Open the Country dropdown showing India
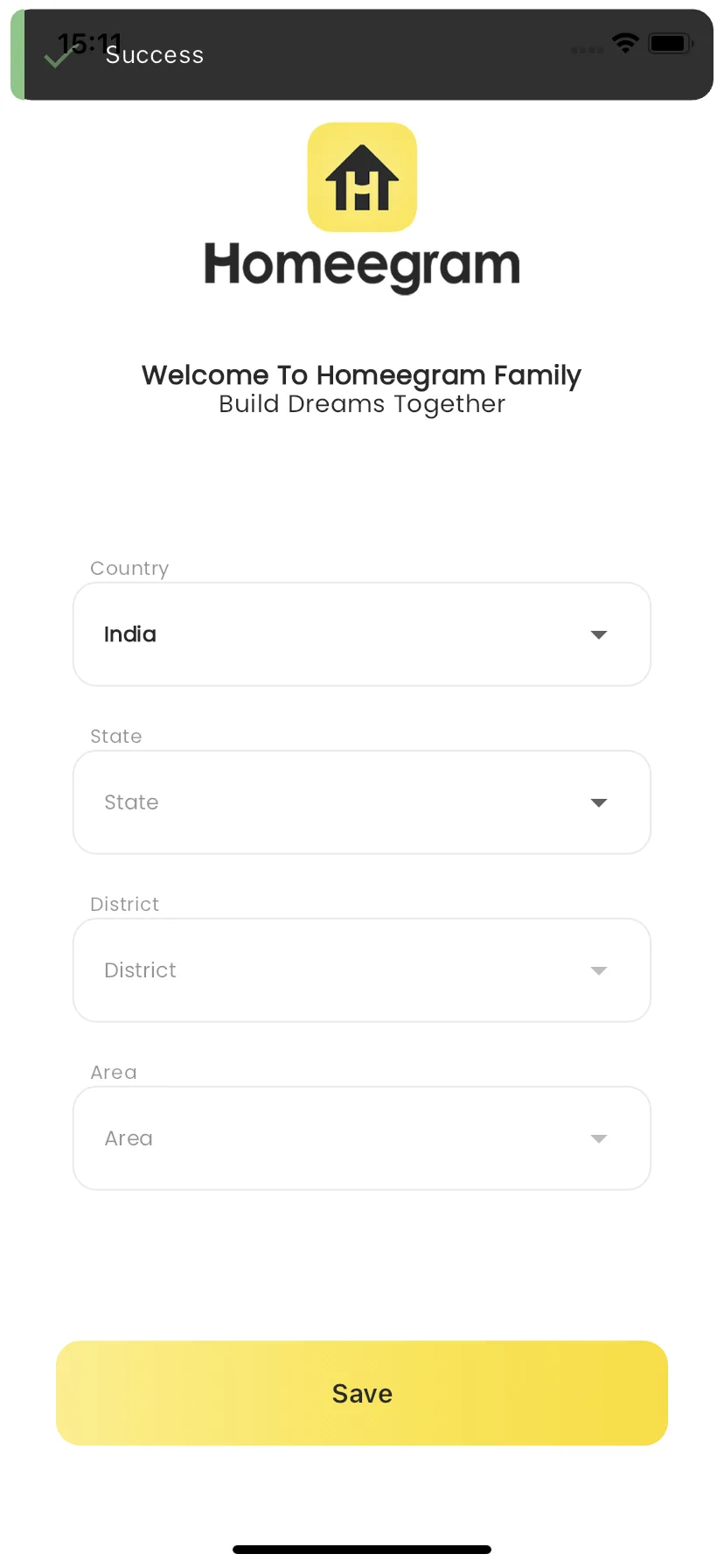This screenshot has height=1568, width=724. coord(362,634)
